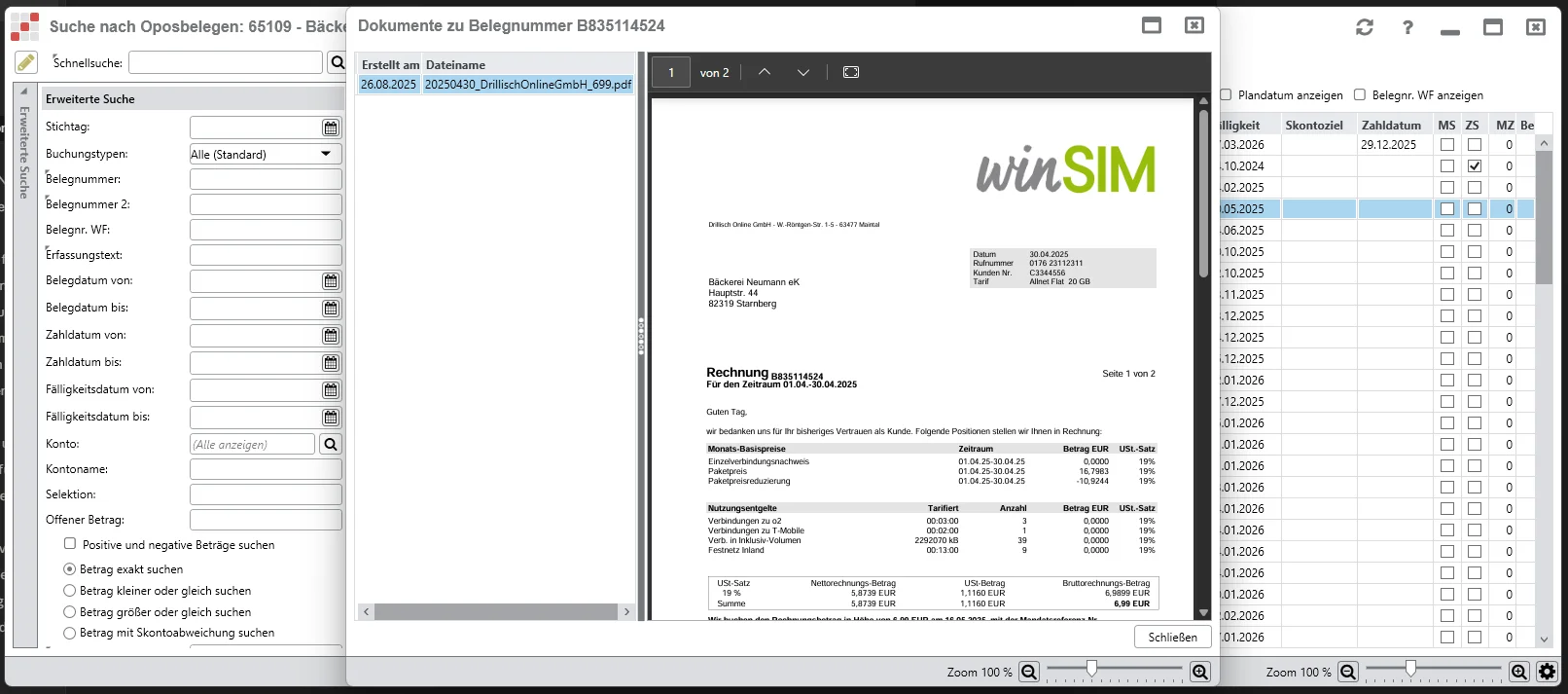
Task: Click the PDF viewer vertical scrollbar
Action: pos(1203,195)
